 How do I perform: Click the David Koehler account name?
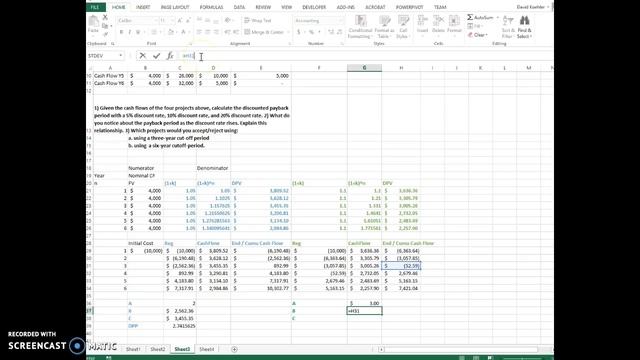click(530, 7)
